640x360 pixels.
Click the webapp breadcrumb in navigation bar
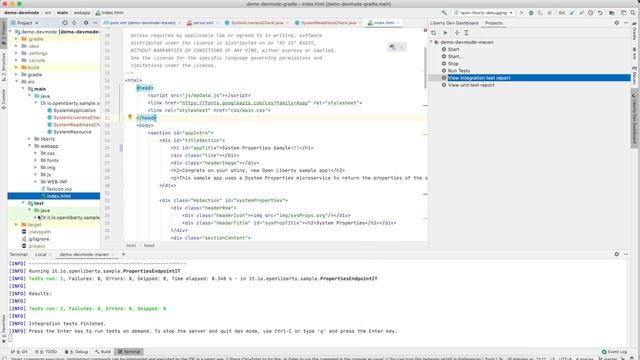82,13
